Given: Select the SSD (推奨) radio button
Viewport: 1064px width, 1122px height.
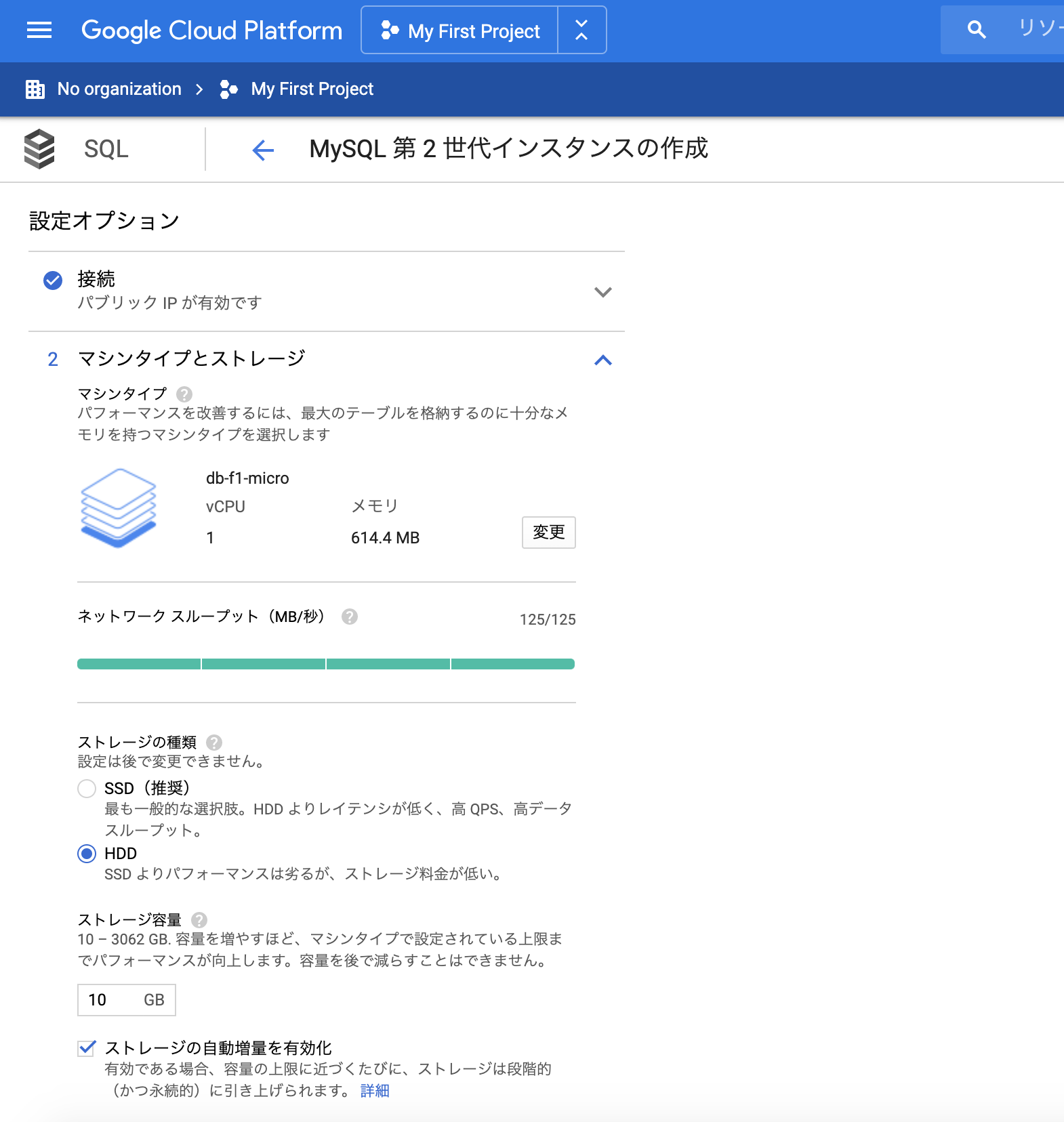Looking at the screenshot, I should (87, 789).
